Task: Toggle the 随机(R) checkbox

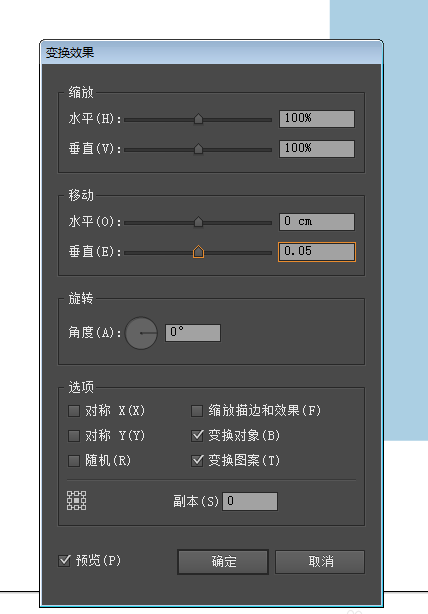Action: [74, 460]
